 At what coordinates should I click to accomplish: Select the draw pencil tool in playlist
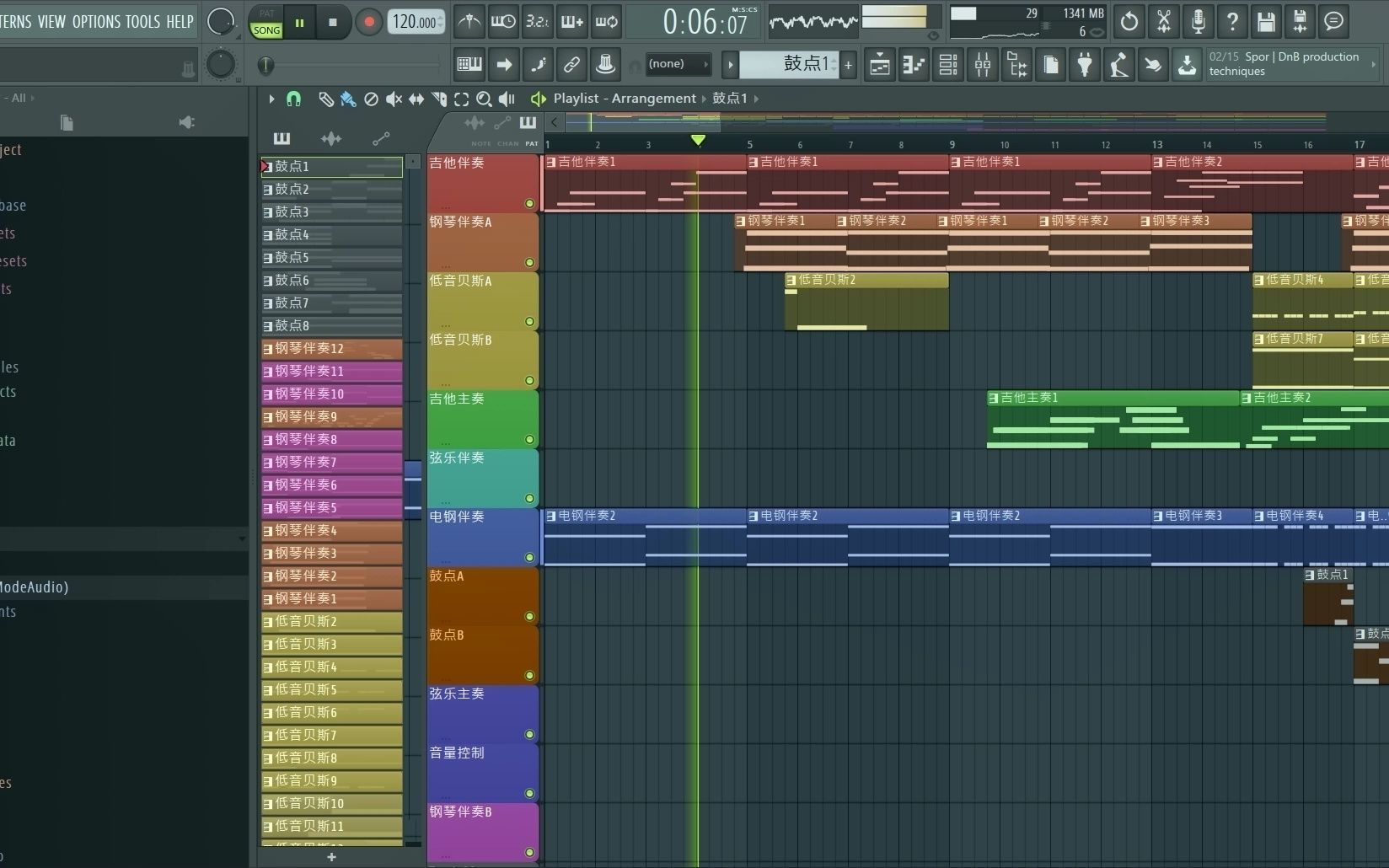click(325, 99)
